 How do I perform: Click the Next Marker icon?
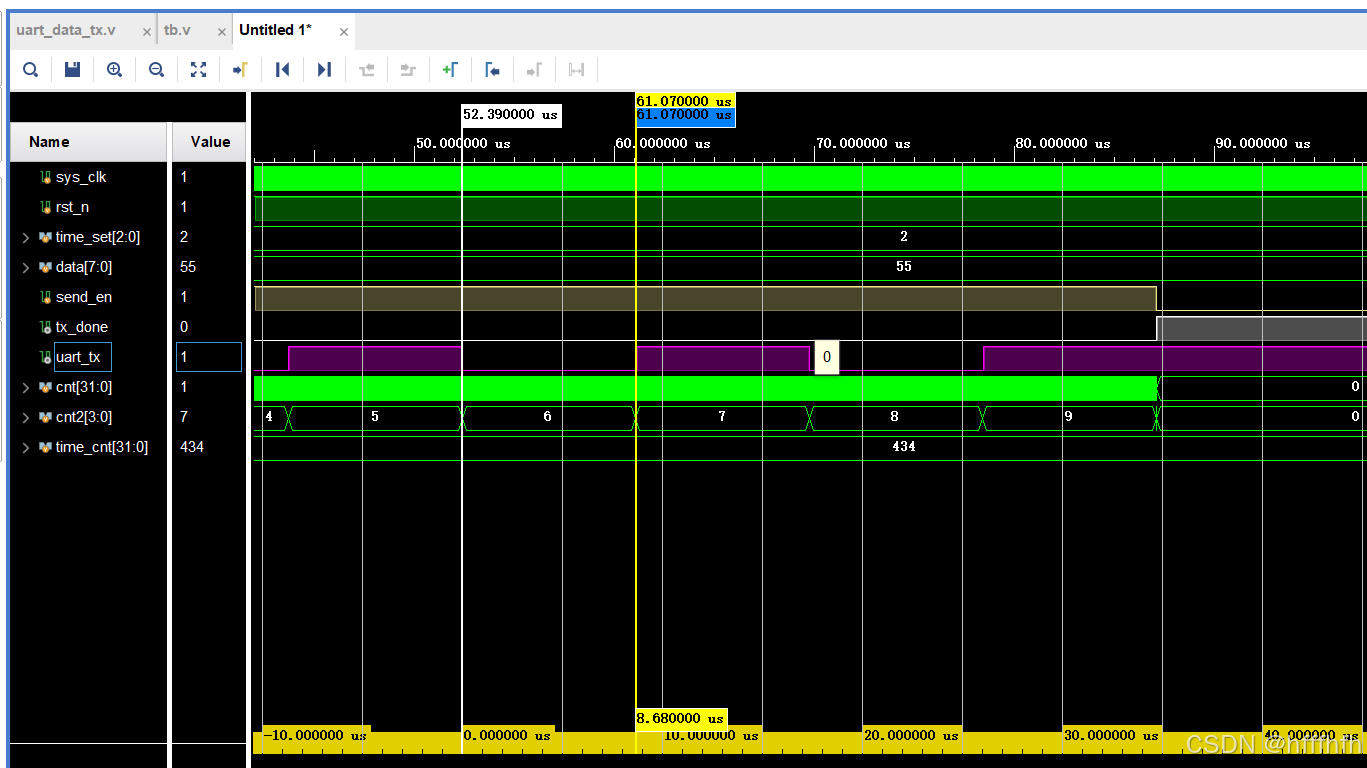pyautogui.click(x=534, y=69)
